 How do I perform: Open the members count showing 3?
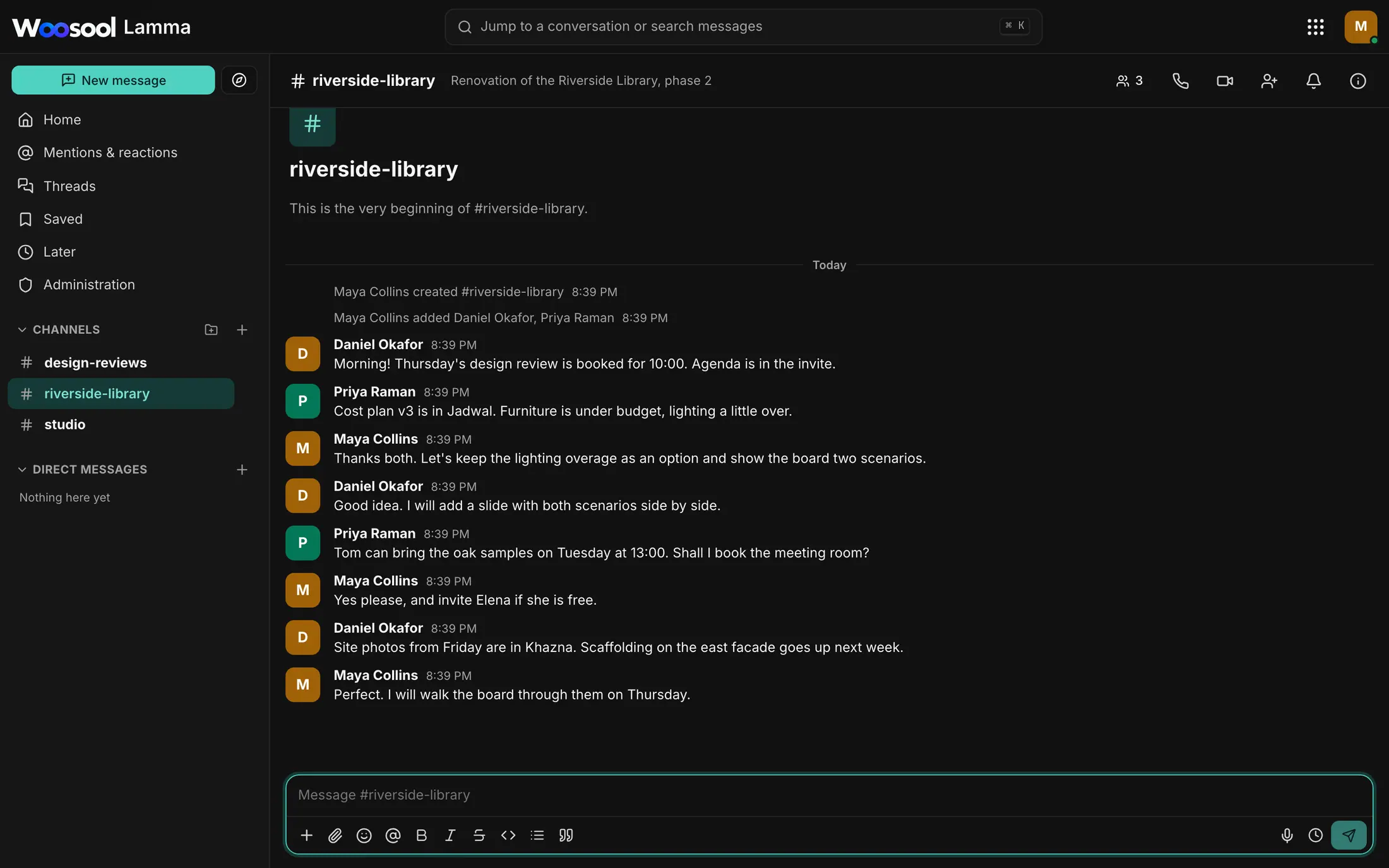[x=1130, y=81]
